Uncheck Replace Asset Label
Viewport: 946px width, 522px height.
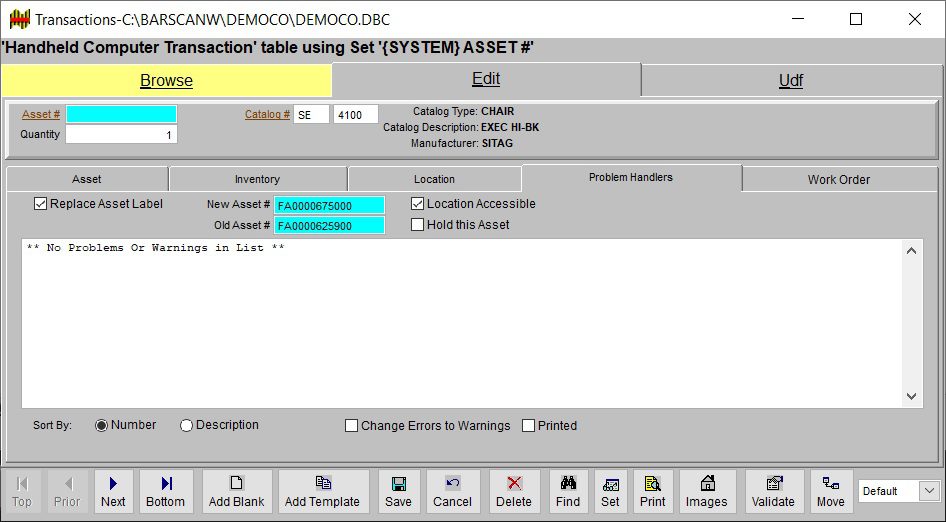pos(40,204)
